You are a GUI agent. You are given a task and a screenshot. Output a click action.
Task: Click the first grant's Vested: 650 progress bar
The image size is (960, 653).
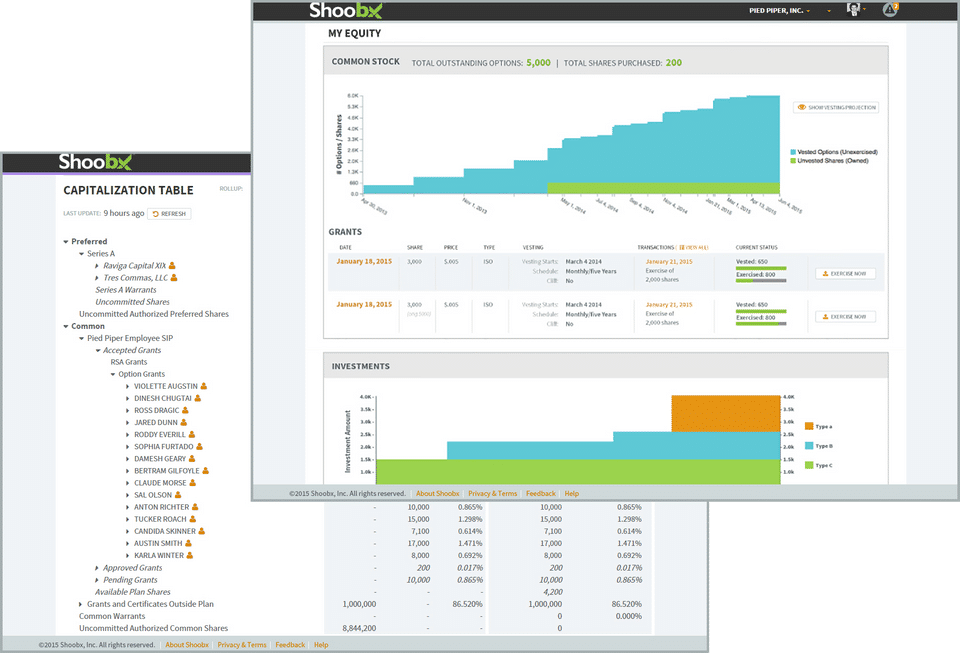click(x=761, y=268)
